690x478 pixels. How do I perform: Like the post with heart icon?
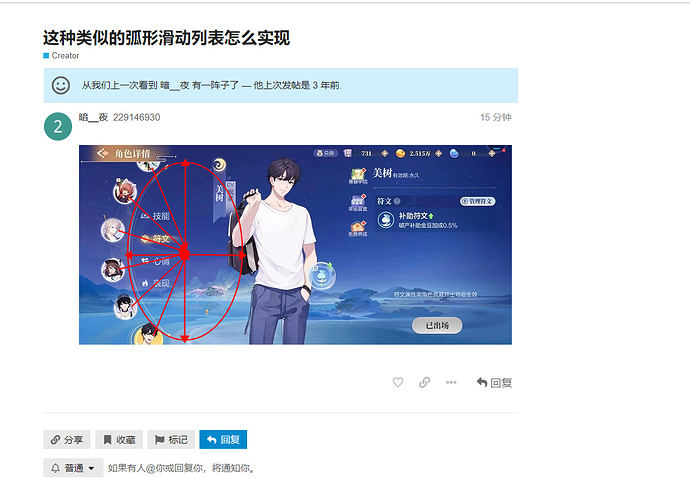[398, 382]
